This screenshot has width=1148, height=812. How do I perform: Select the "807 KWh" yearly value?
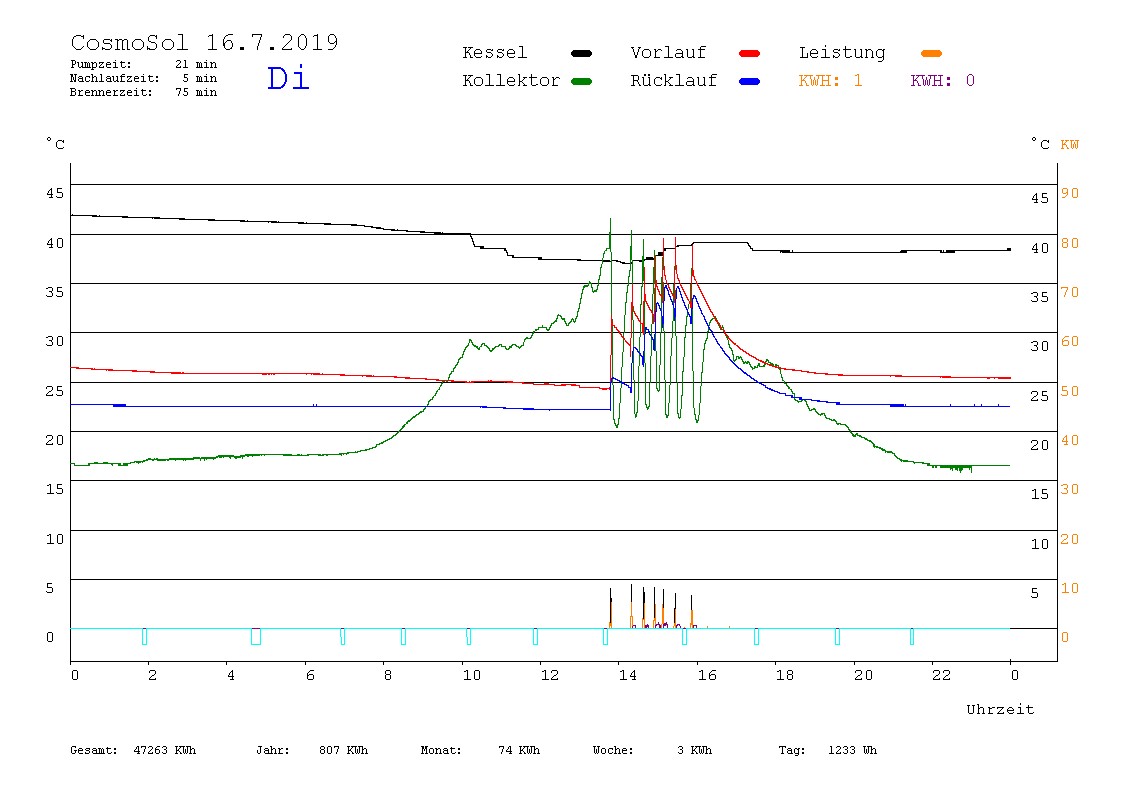[343, 750]
